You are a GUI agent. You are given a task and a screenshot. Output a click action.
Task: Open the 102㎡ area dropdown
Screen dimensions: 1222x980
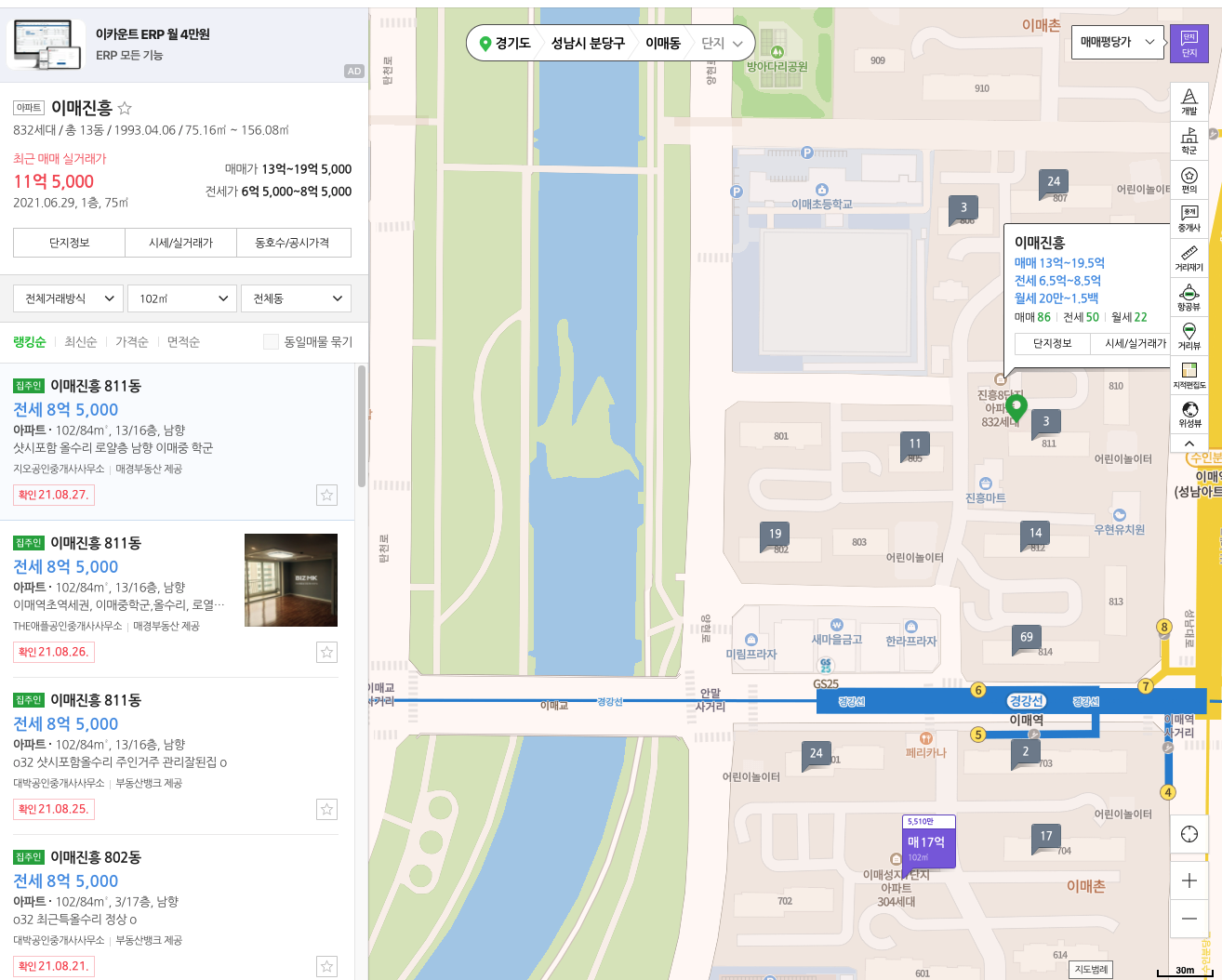pyautogui.click(x=182, y=298)
